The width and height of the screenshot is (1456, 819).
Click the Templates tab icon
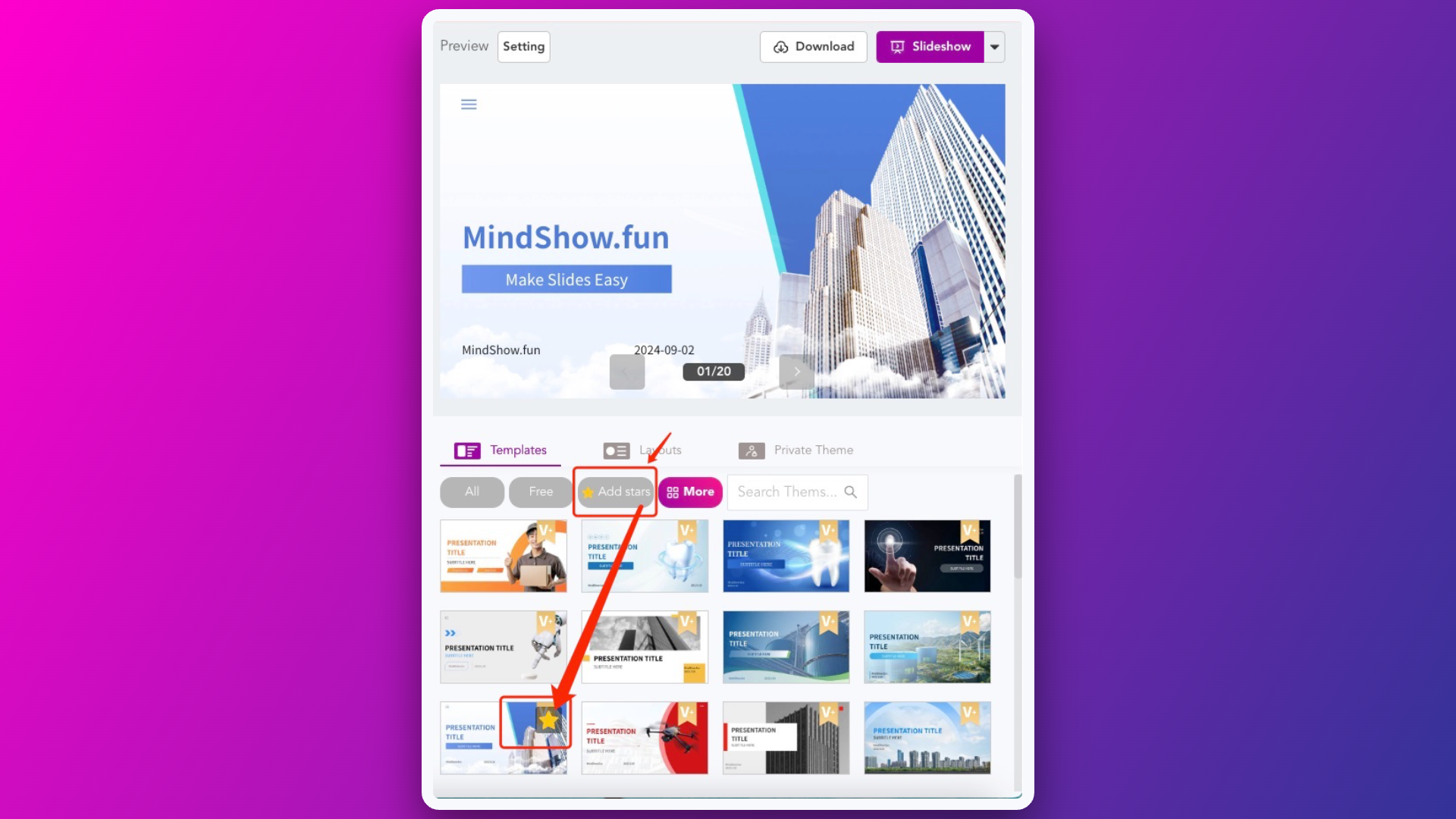click(466, 449)
